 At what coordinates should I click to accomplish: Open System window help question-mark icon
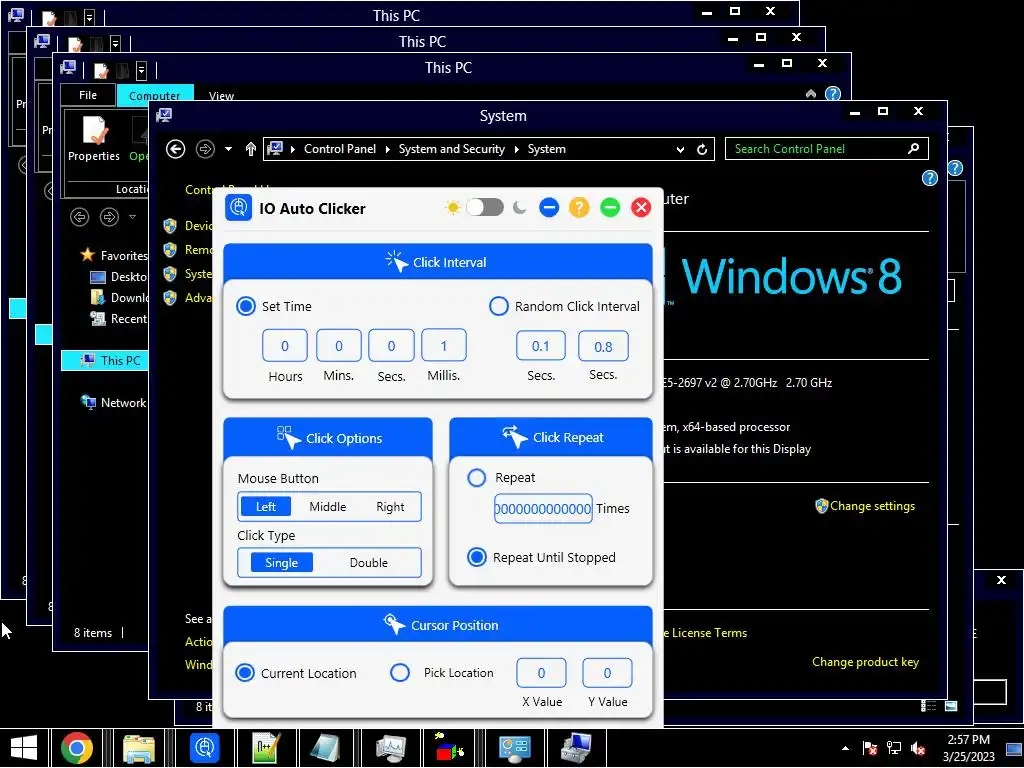[x=930, y=178]
